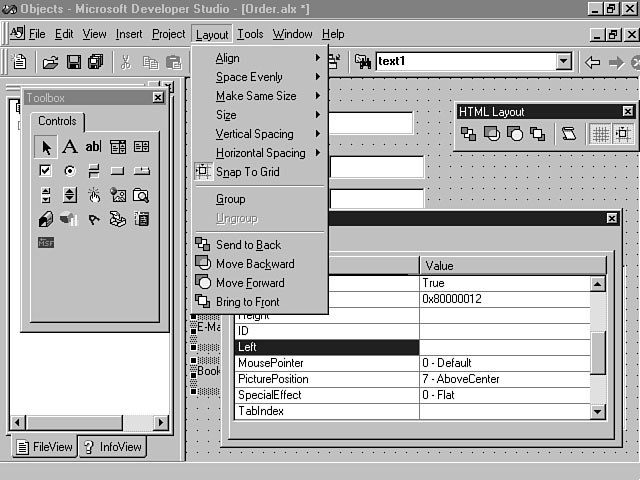Image resolution: width=640 pixels, height=480 pixels.
Task: Toggle Snap To Grid in Layout menu
Action: (x=247, y=172)
